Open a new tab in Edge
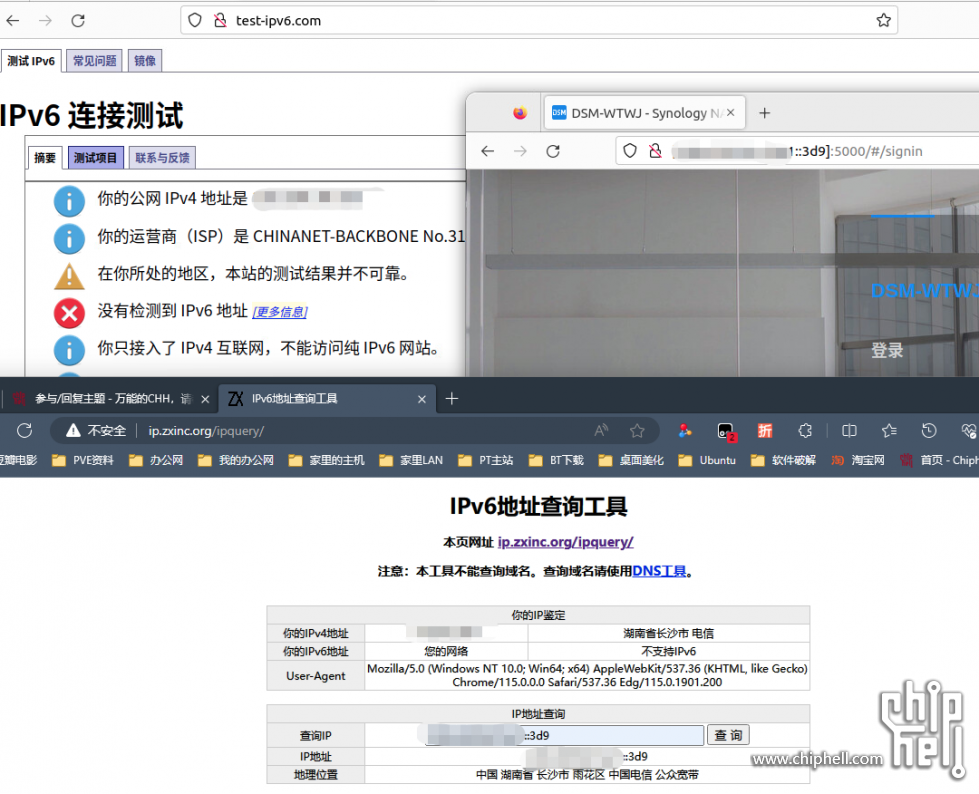The image size is (979, 794). coord(451,398)
